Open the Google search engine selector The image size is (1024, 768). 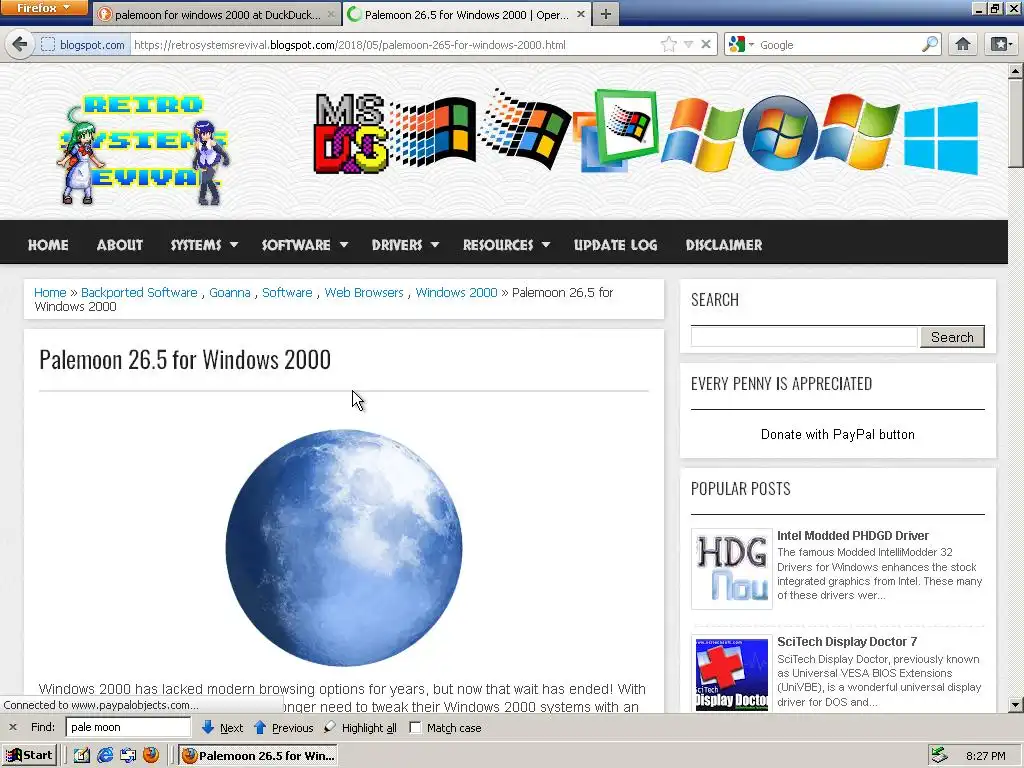click(741, 44)
